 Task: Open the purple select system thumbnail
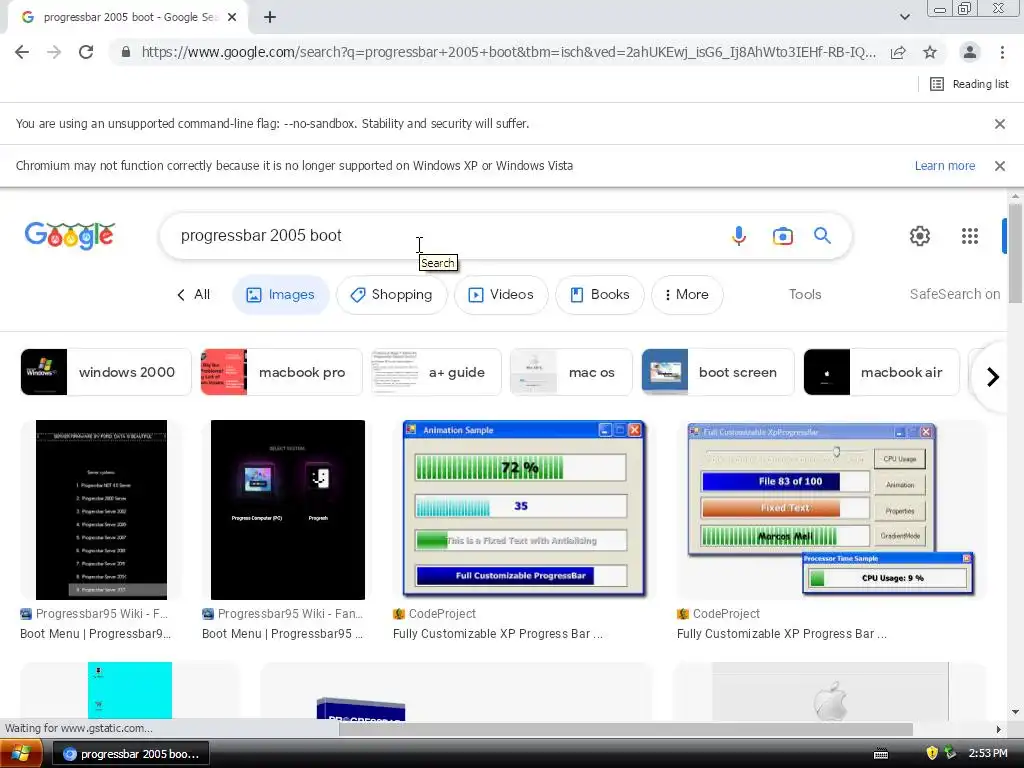[288, 510]
